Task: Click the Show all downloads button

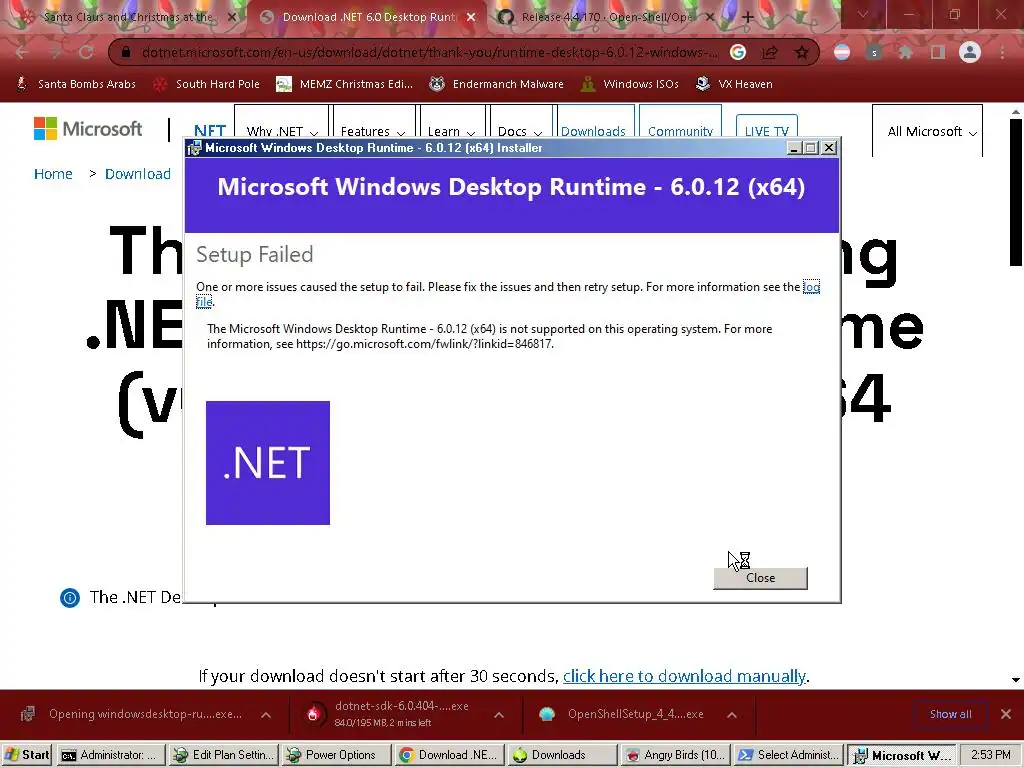Action: pos(950,714)
